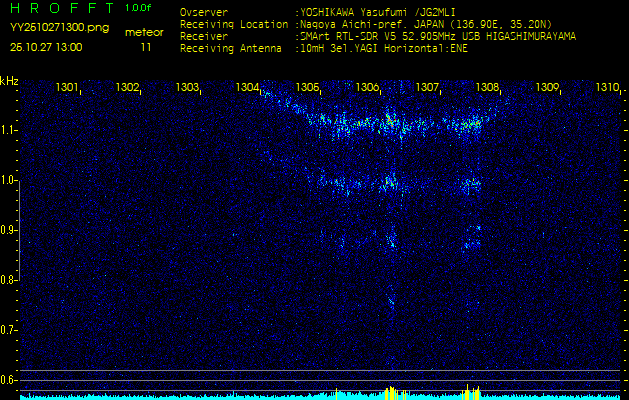Click the 0.9 frequency axis label

point(9,230)
